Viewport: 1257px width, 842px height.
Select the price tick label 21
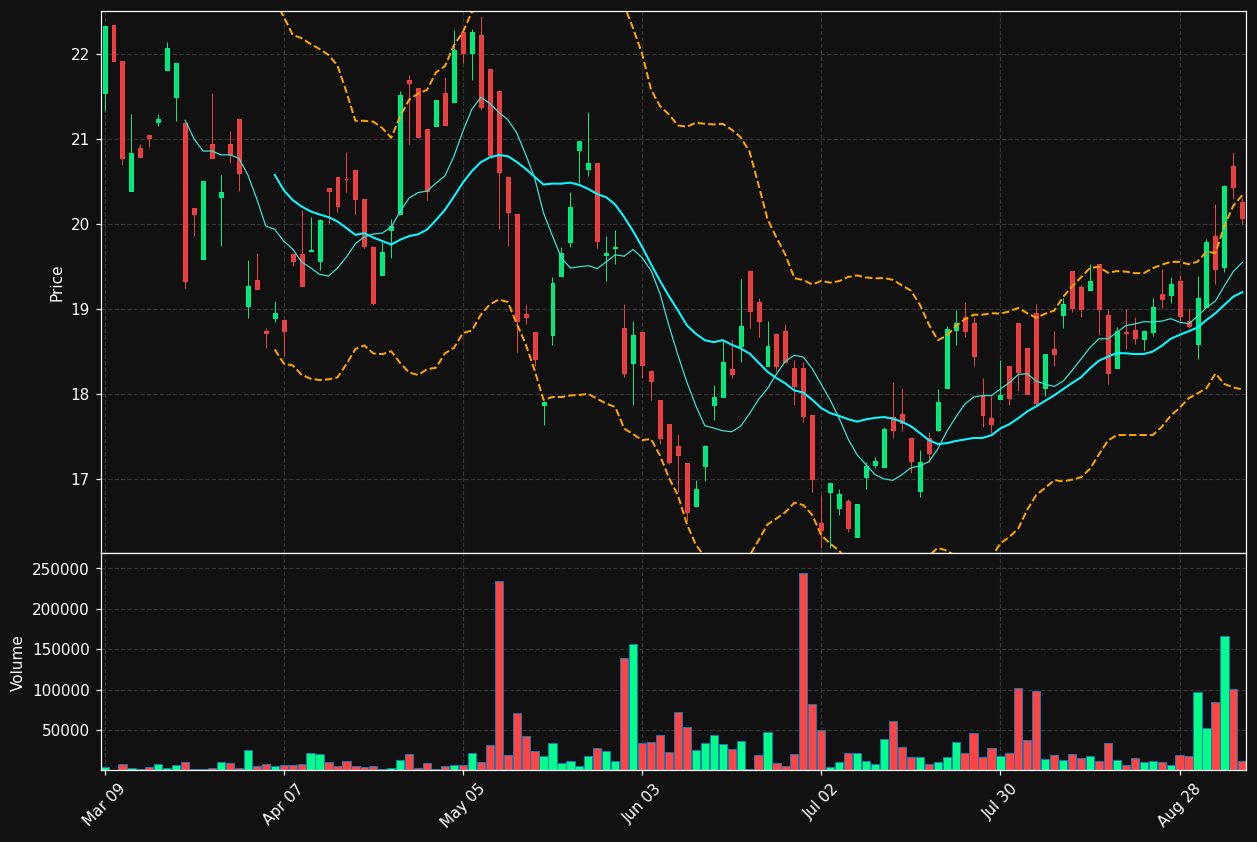click(79, 139)
